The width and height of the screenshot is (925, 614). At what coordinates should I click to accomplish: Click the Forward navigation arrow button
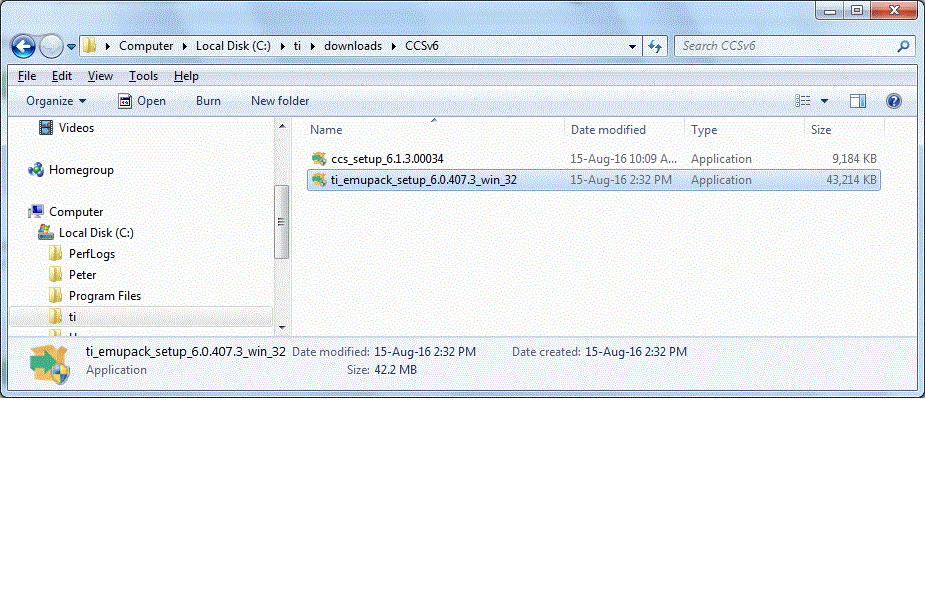click(51, 46)
